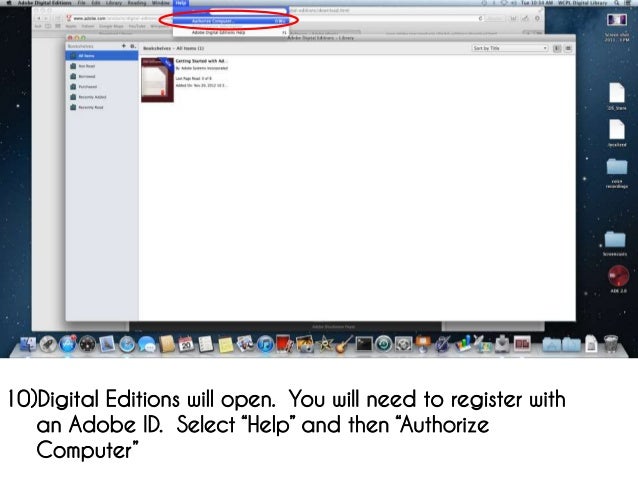
Task: Open Adobe Digital Editions from the dock
Action: 522,344
